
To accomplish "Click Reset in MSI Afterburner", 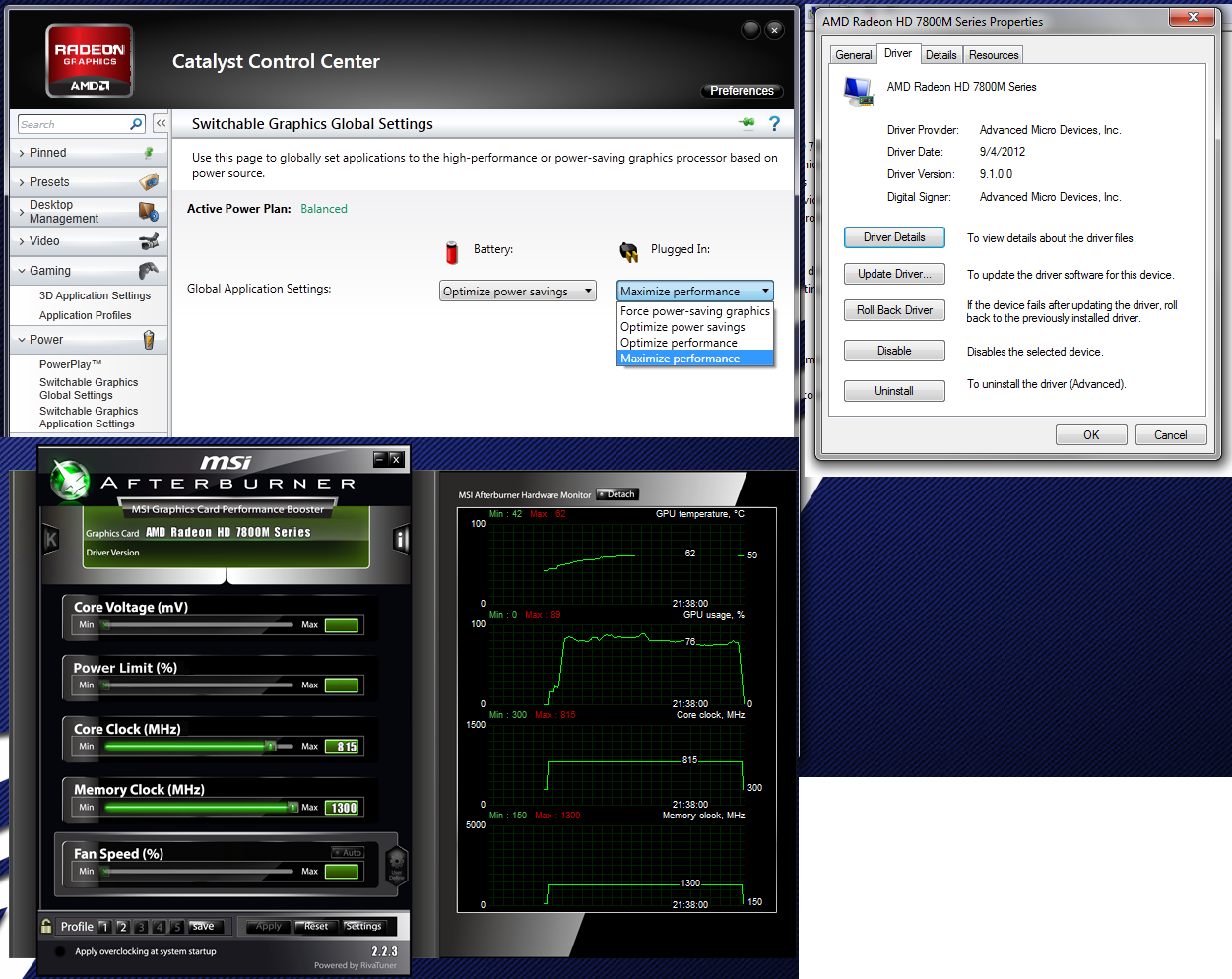I will (316, 926).
